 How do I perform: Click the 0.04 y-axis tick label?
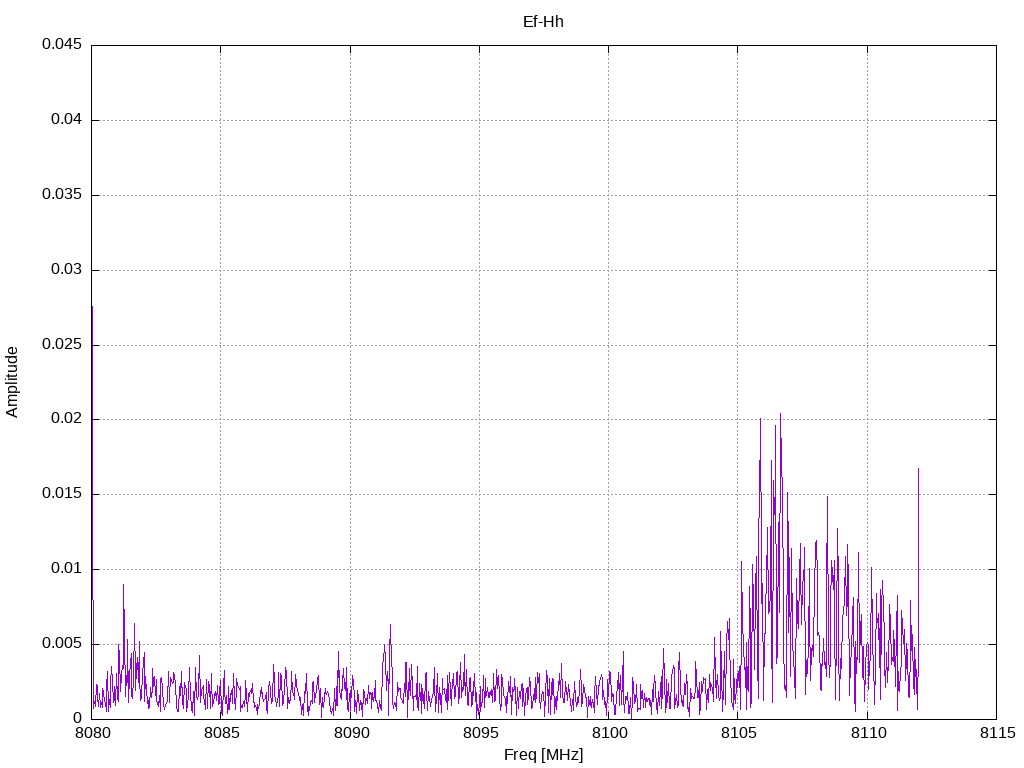tap(65, 120)
